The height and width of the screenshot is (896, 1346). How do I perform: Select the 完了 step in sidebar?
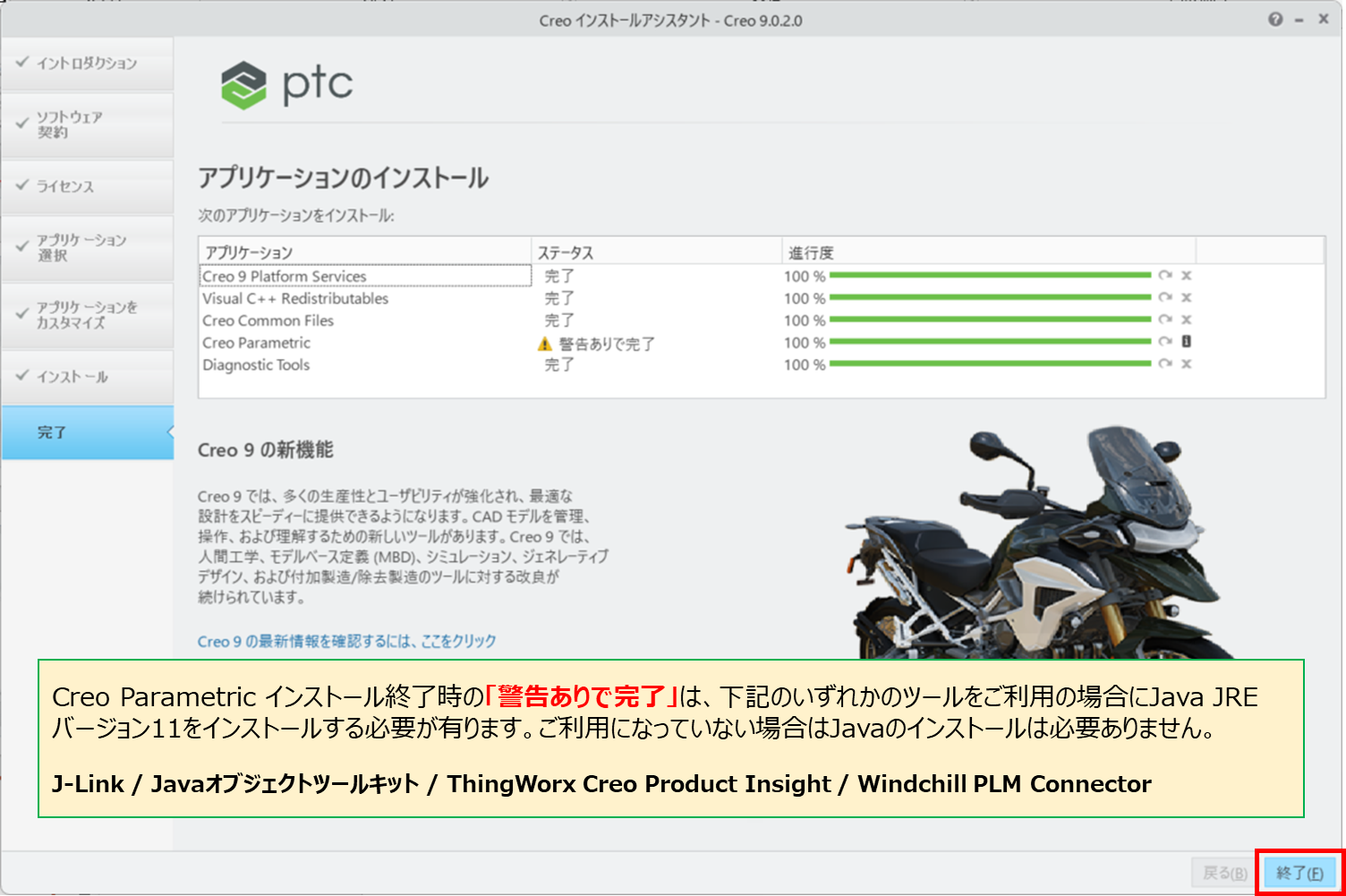point(87,432)
